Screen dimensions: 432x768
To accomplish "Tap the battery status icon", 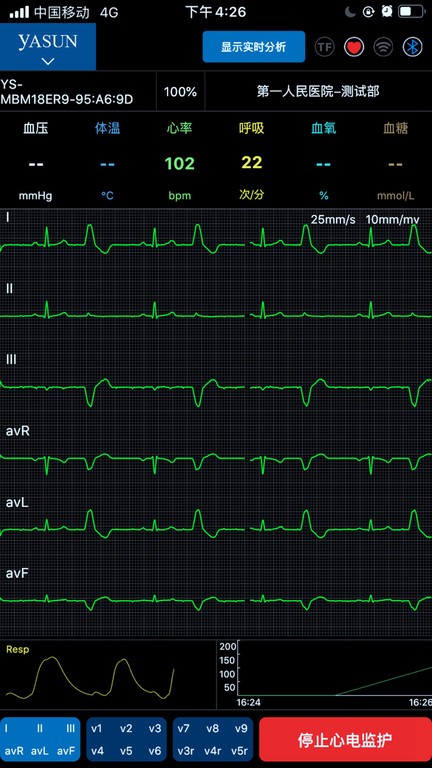I will tap(411, 12).
